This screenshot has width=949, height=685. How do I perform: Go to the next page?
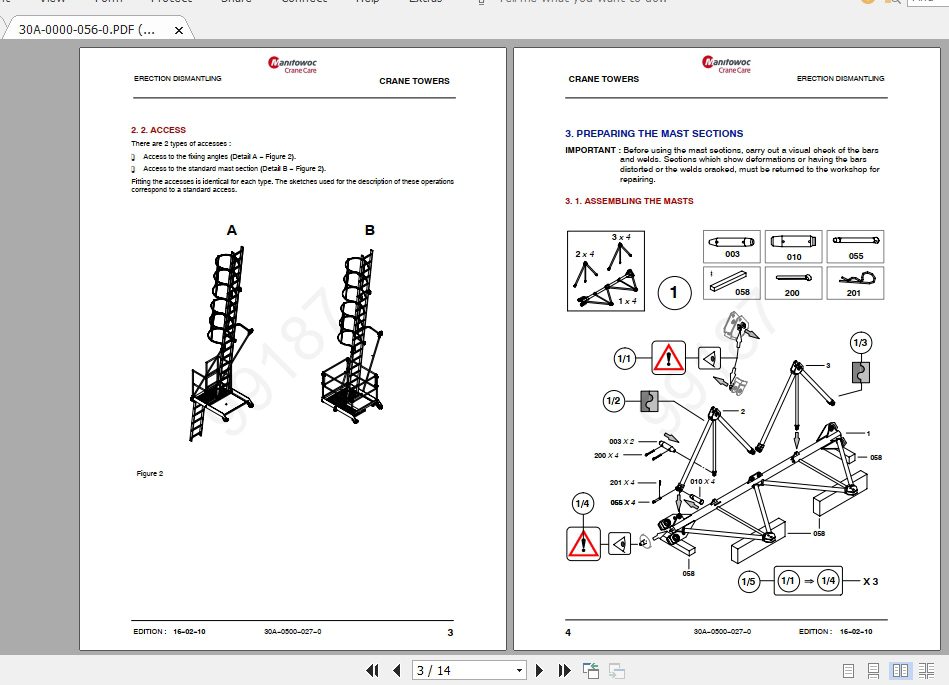539,670
